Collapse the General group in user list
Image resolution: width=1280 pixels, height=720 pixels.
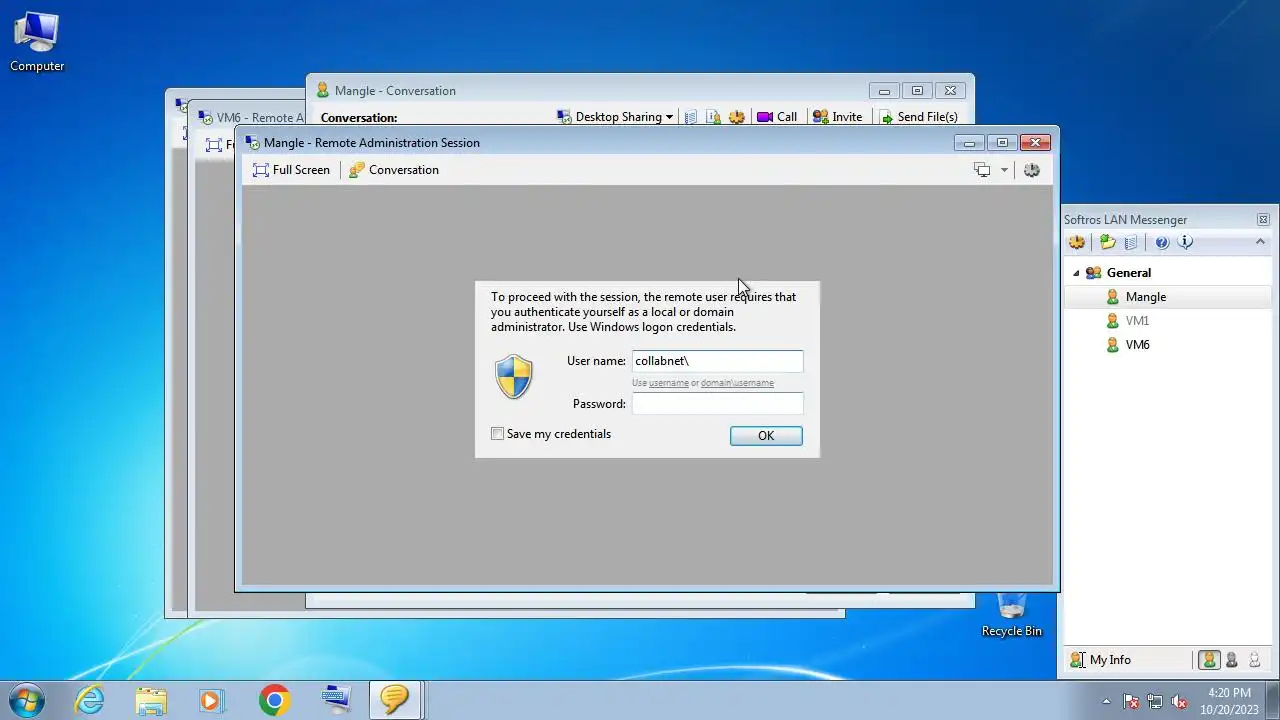click(1076, 273)
